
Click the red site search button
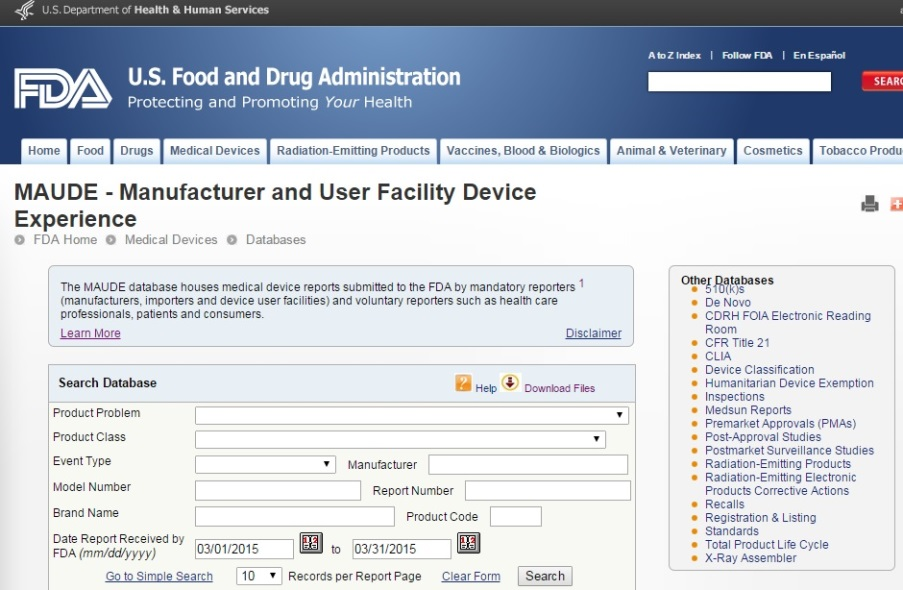pos(883,81)
